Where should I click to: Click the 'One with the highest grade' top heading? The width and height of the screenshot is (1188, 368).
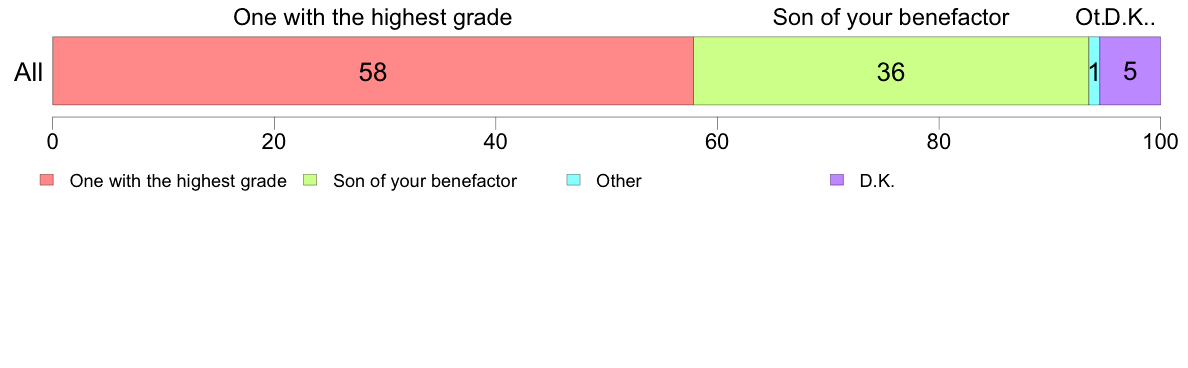click(x=373, y=17)
